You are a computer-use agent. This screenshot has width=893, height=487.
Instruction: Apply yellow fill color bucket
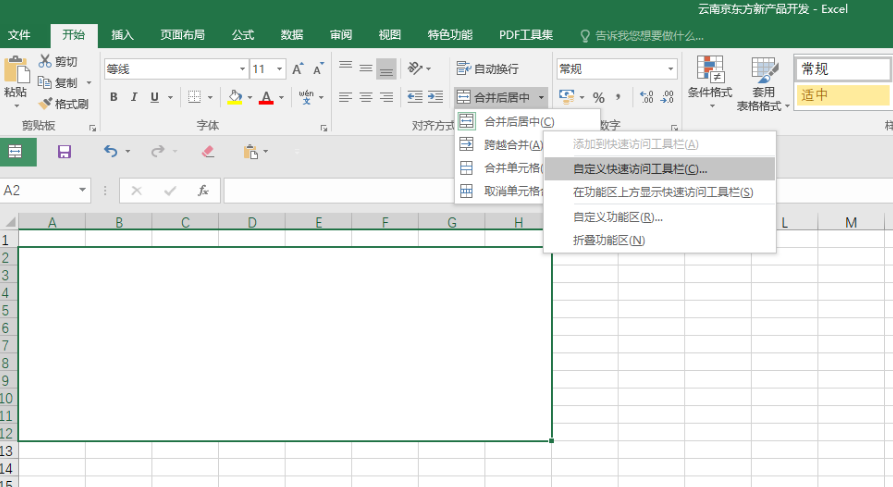(235, 97)
